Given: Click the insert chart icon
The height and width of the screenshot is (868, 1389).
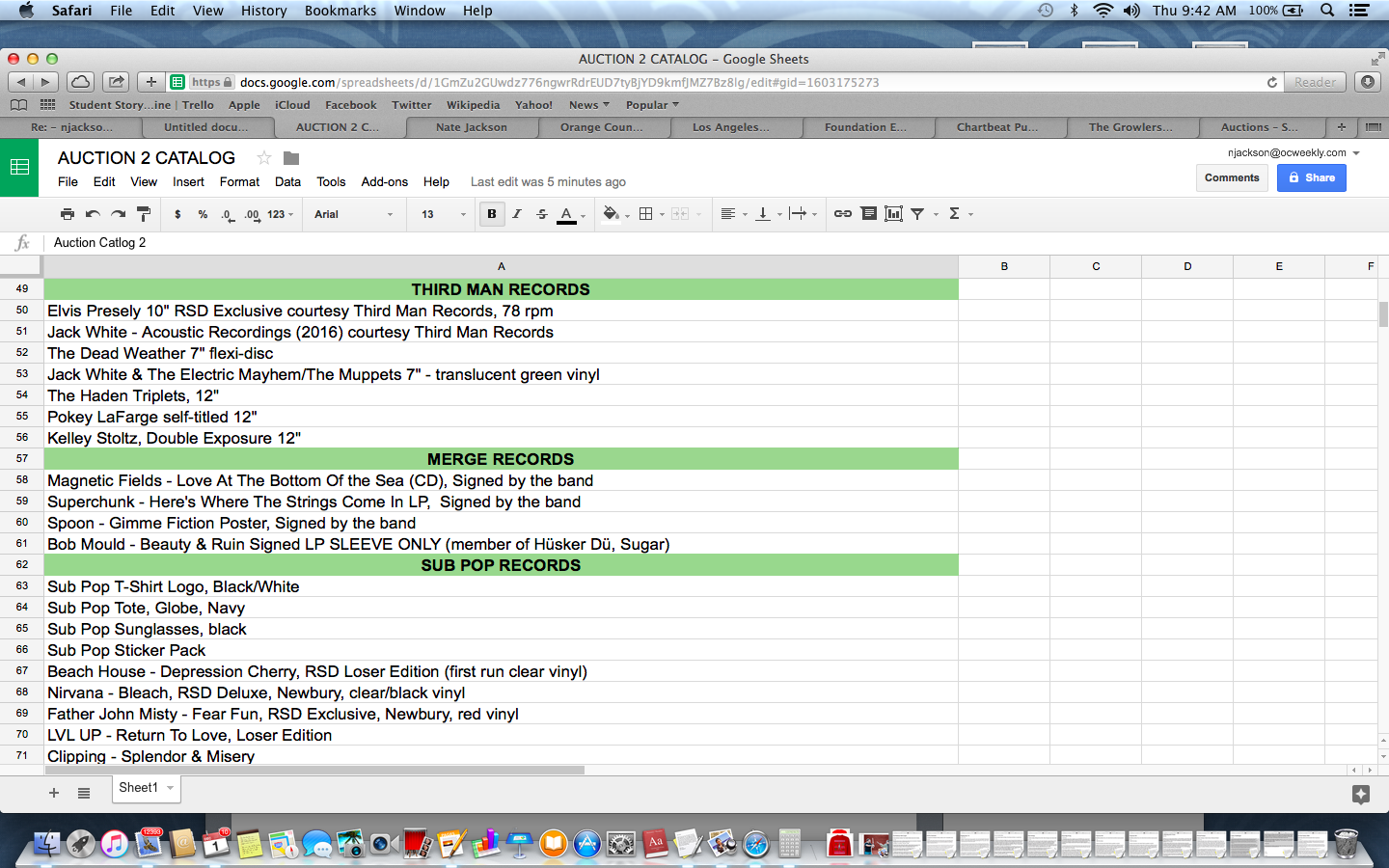Looking at the screenshot, I should click(893, 214).
